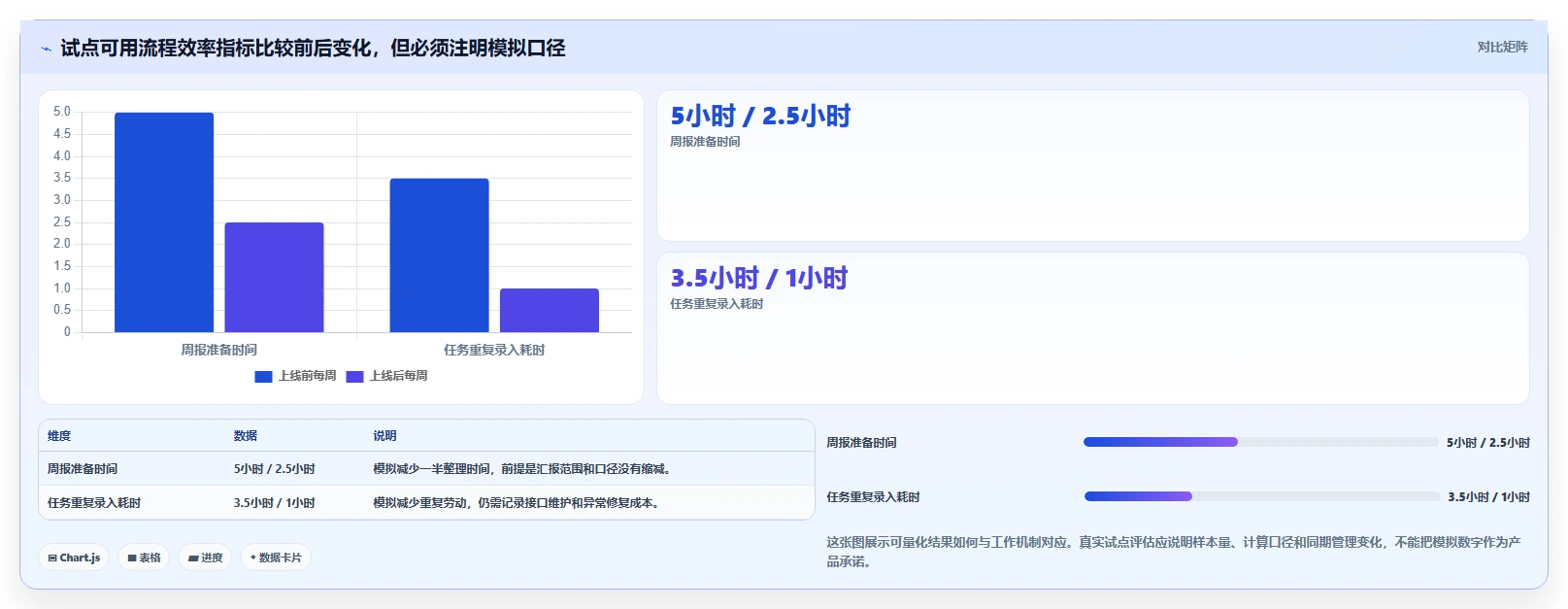Click the 对比矩阵 label in the header
This screenshot has height=609, width=1568.
1502,47
